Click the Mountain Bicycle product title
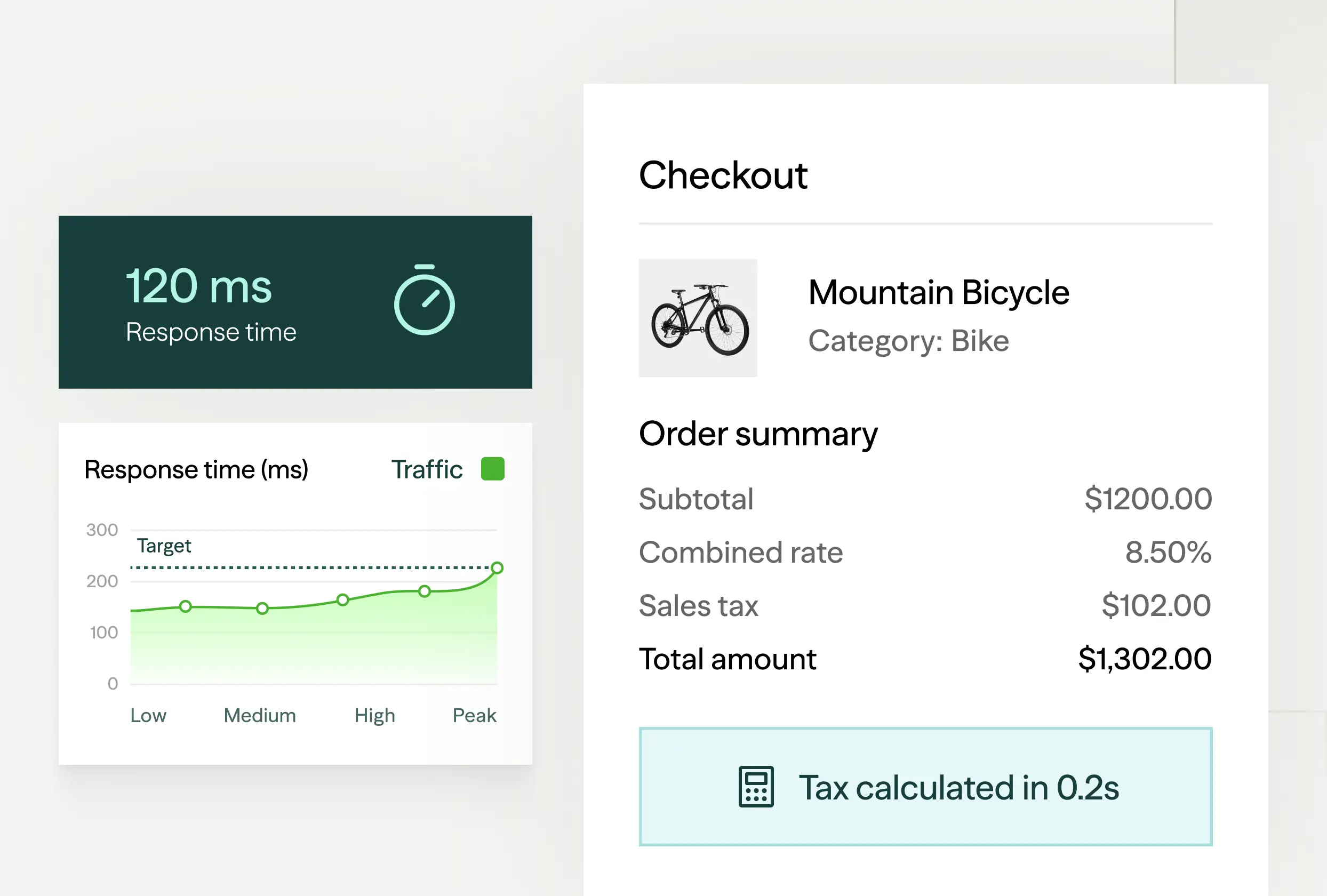 click(939, 292)
